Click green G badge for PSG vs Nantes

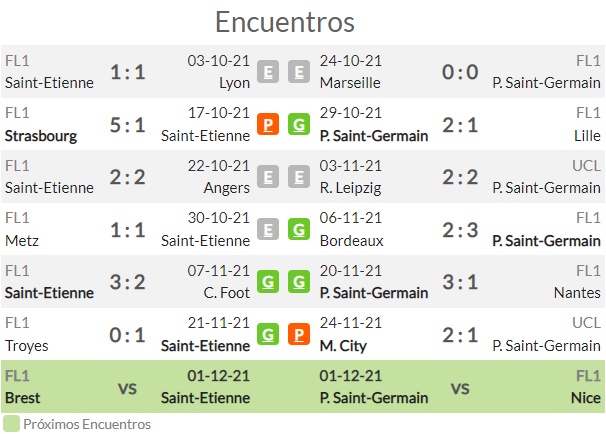pos(299,282)
